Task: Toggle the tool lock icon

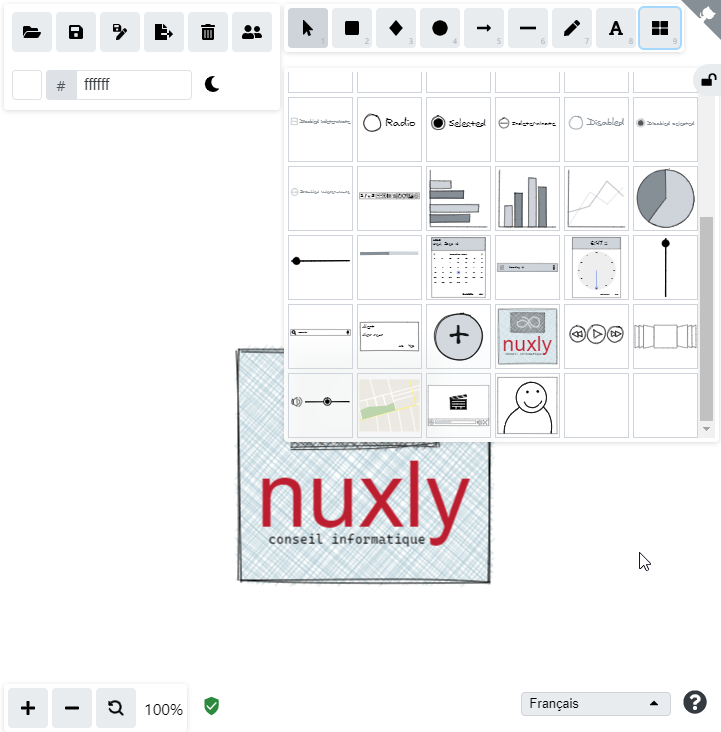Action: [708, 80]
